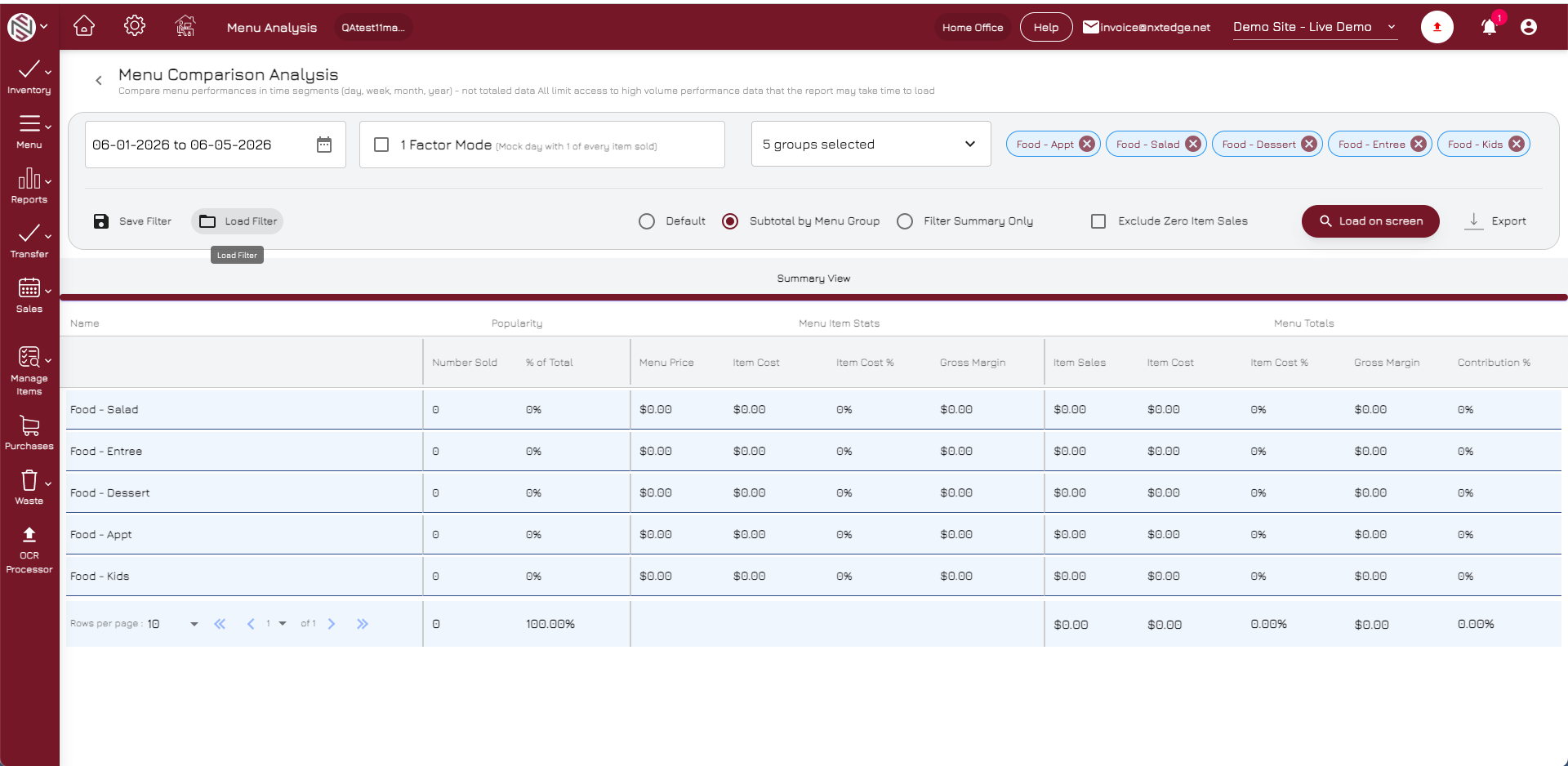Open the Demo Site - Live Demo dropdown
1568x766 pixels.
point(1315,27)
